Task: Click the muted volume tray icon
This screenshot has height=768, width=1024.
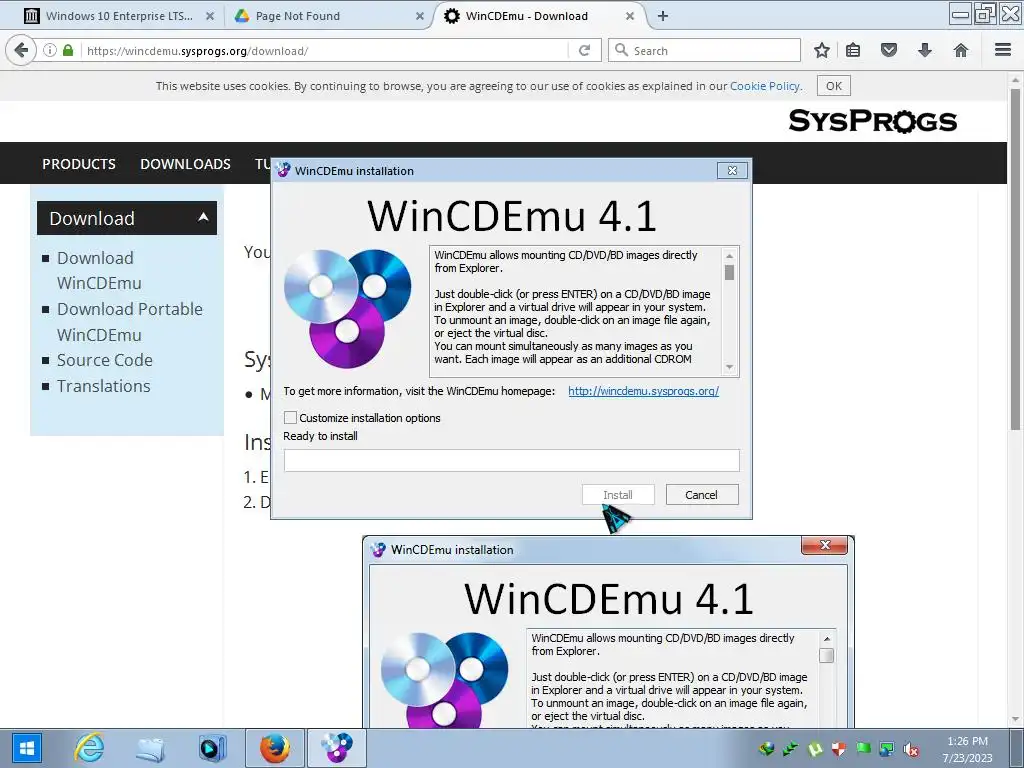Action: [x=911, y=749]
